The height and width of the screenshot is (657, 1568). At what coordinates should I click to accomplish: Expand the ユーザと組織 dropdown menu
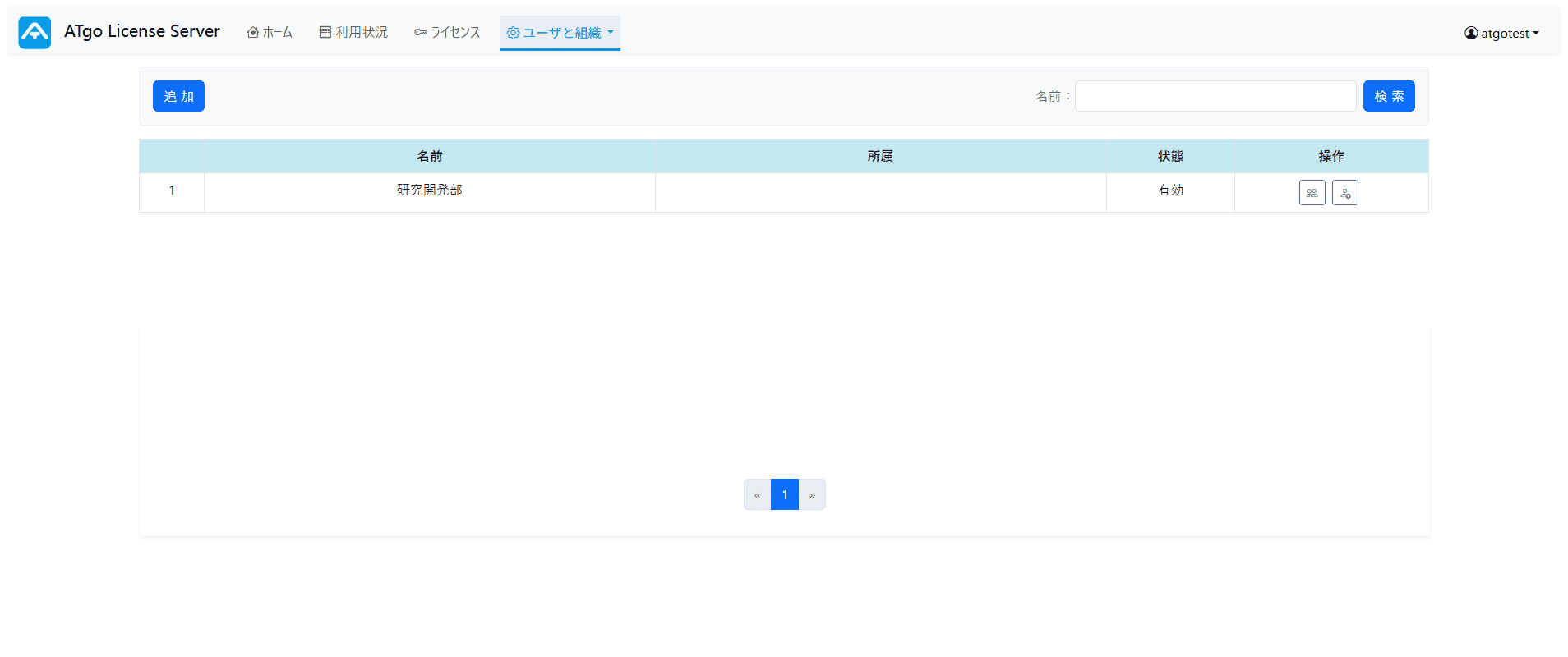[x=560, y=33]
